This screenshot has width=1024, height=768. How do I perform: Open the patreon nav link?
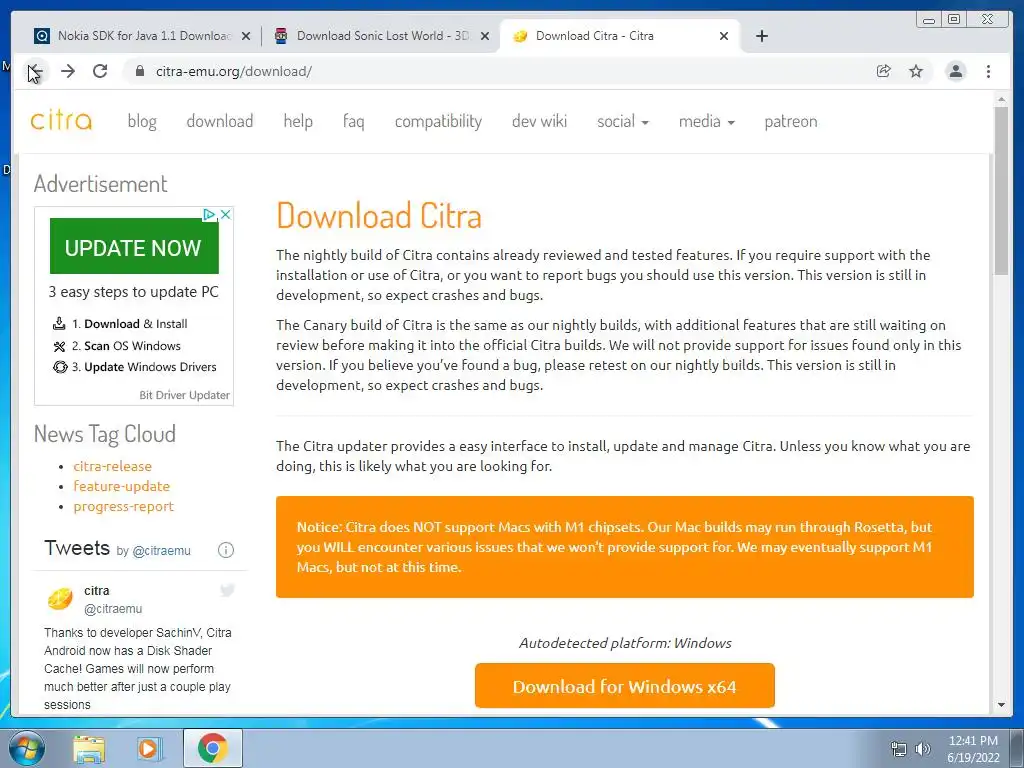tap(791, 121)
